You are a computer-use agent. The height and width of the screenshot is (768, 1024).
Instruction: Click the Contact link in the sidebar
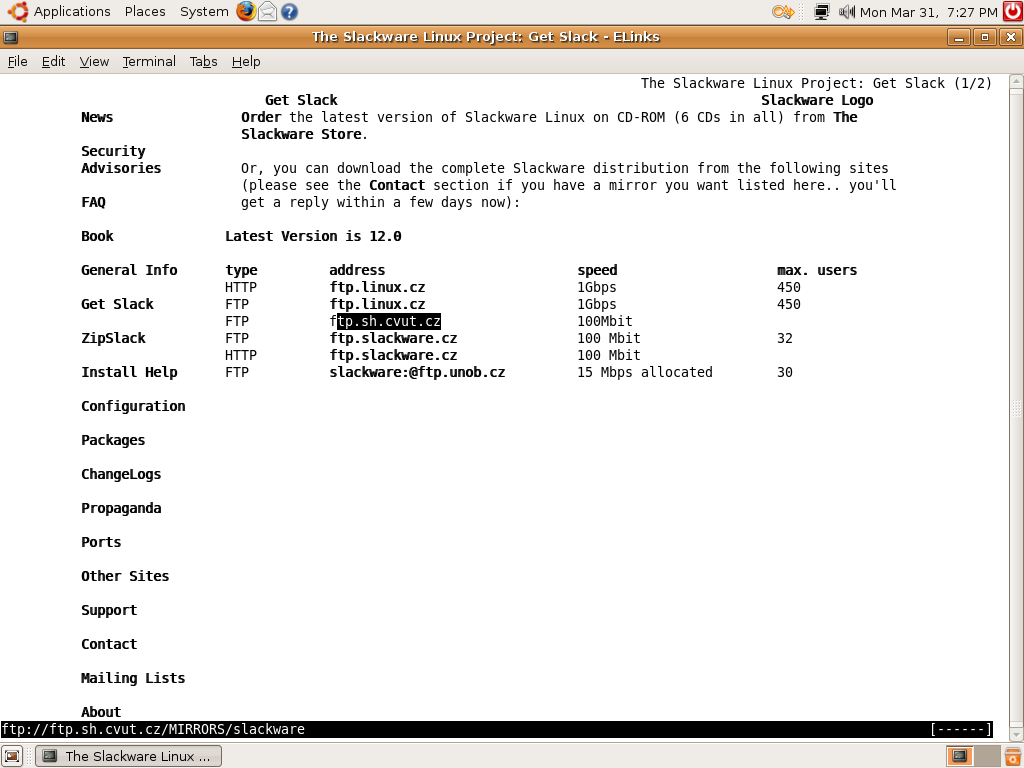coord(109,644)
